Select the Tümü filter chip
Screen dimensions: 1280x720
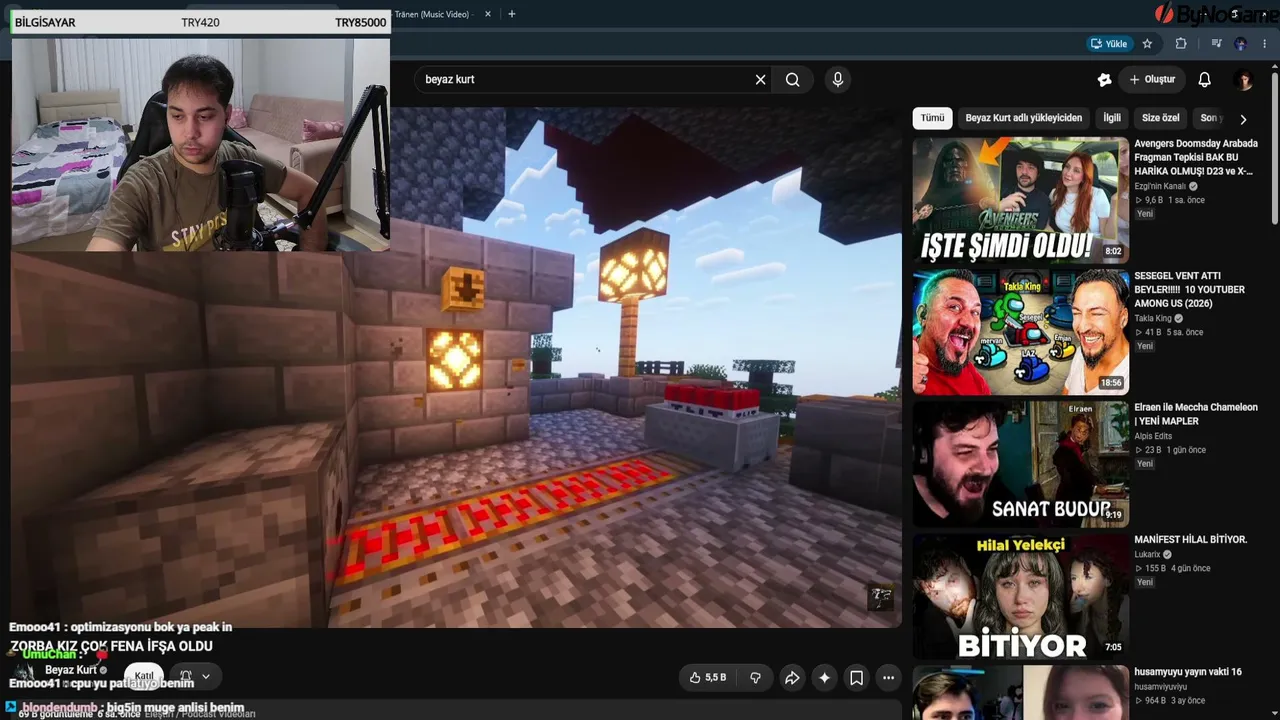coord(932,118)
